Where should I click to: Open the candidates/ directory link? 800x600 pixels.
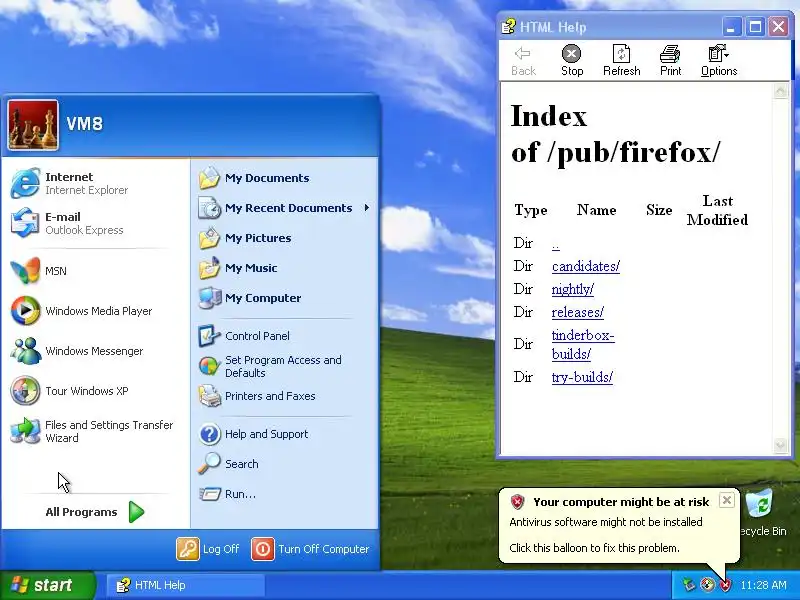(x=586, y=266)
